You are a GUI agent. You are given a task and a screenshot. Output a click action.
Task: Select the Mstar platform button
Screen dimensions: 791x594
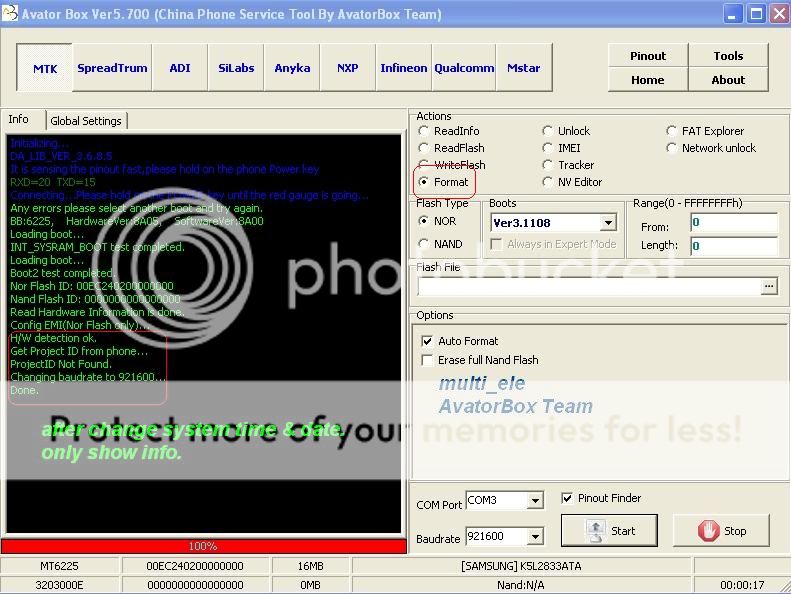[x=523, y=68]
